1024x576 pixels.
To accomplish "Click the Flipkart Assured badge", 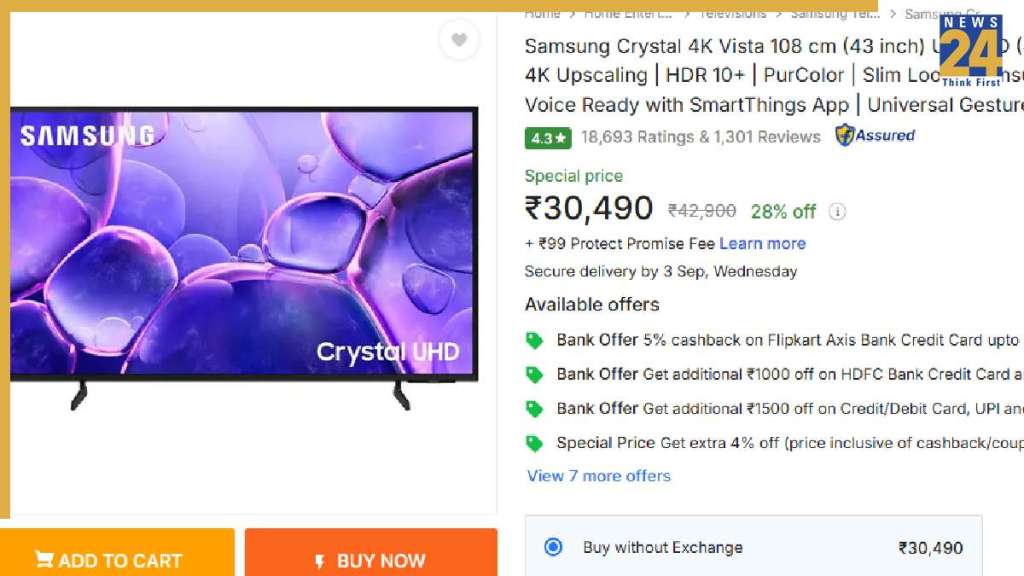I will (x=875, y=135).
